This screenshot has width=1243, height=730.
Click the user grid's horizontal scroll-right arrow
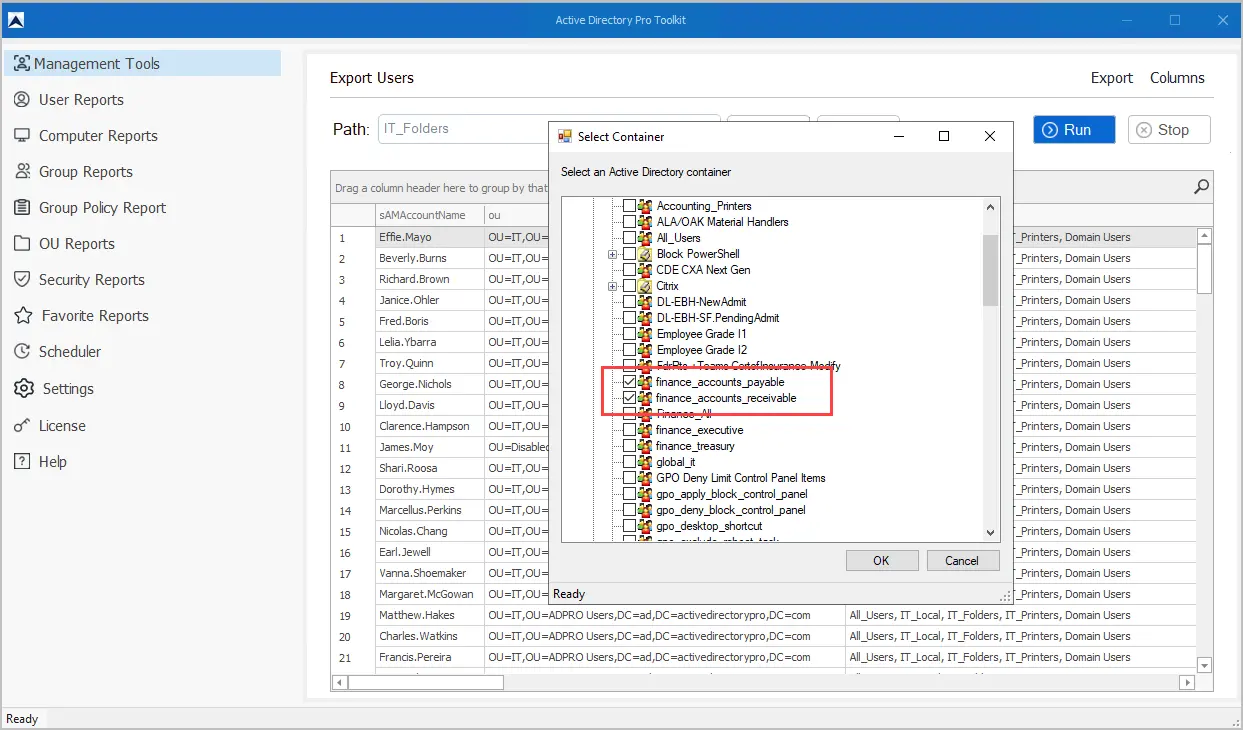pyautogui.click(x=1187, y=682)
